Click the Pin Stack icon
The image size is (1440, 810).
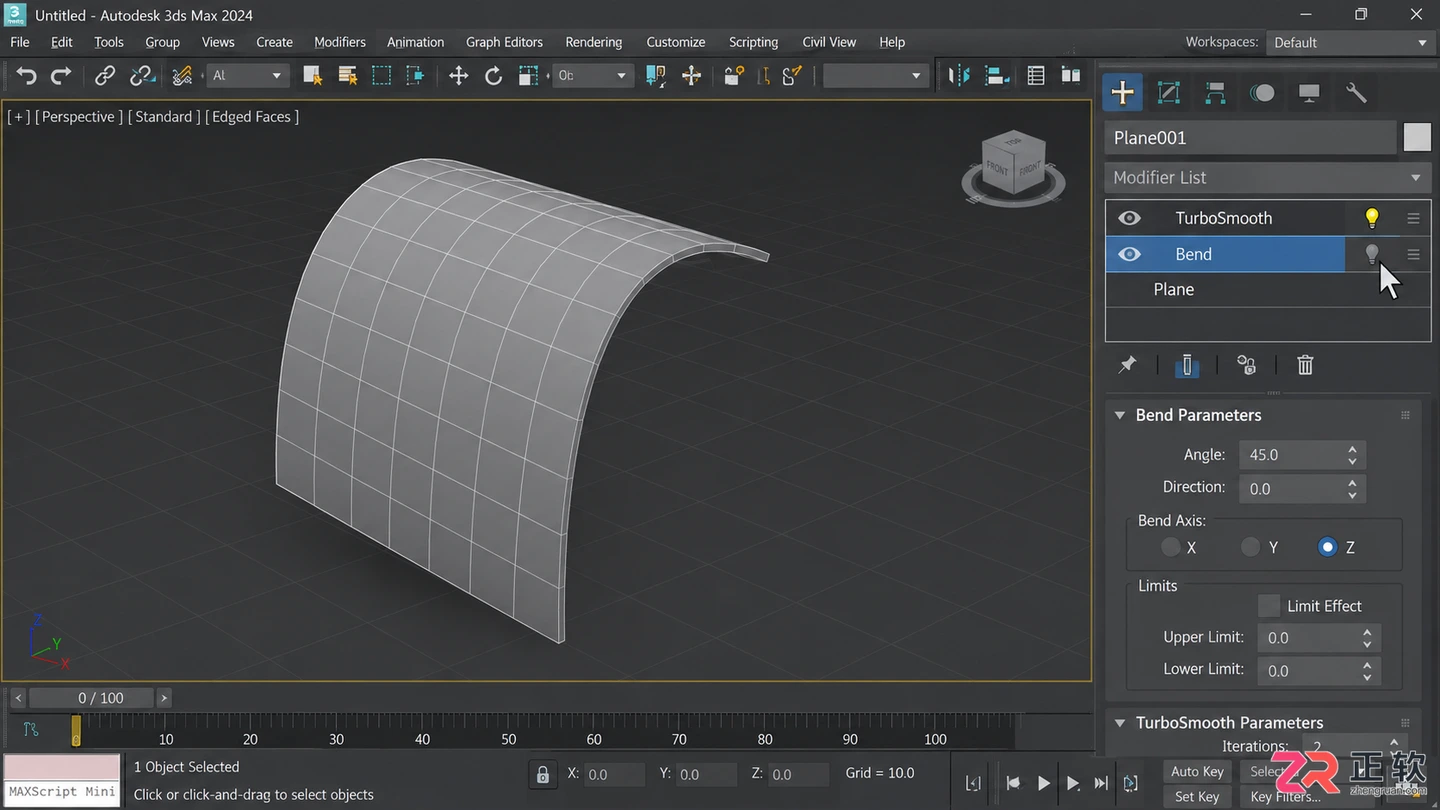(1127, 365)
